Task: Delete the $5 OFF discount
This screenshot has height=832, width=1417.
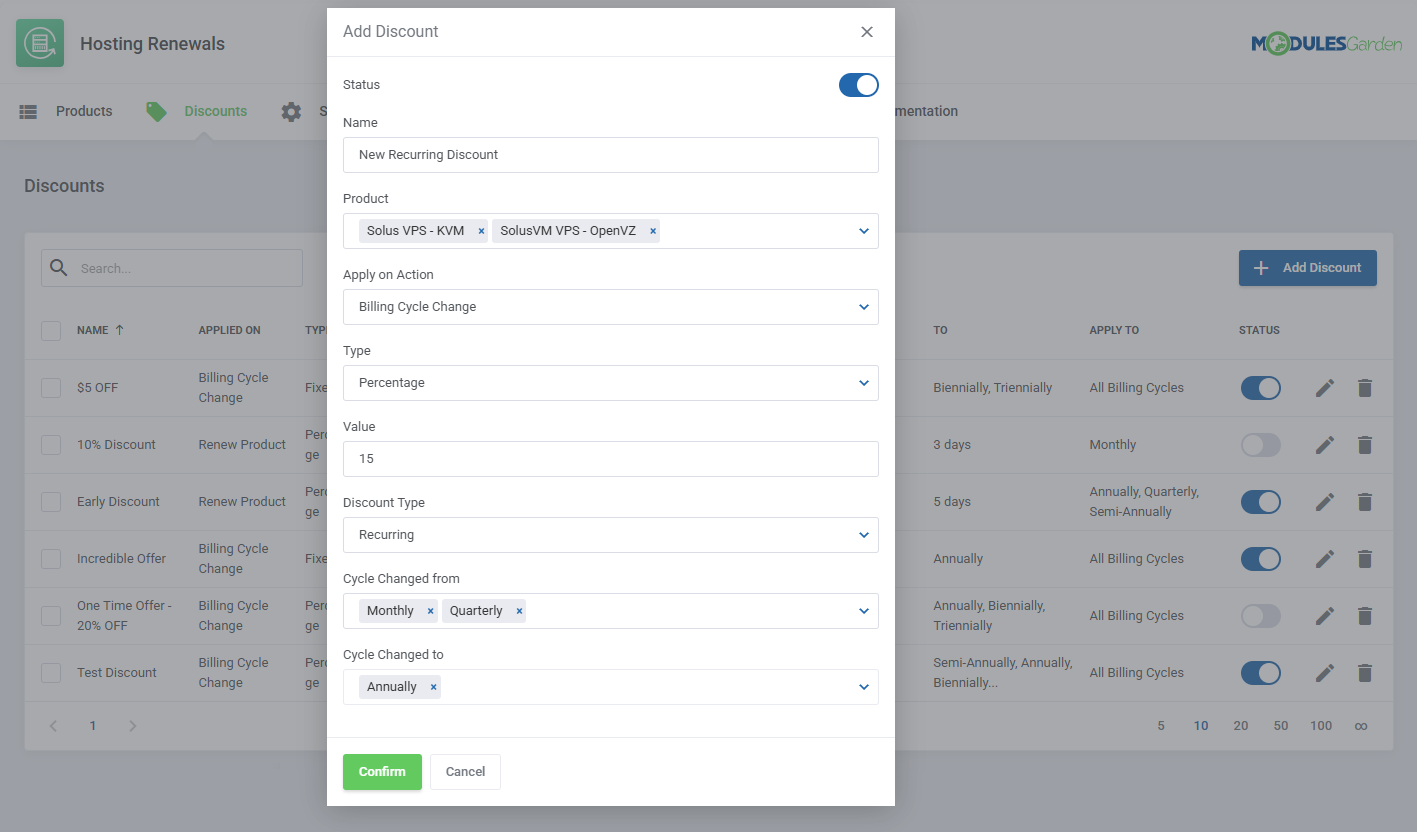Action: click(x=1365, y=388)
